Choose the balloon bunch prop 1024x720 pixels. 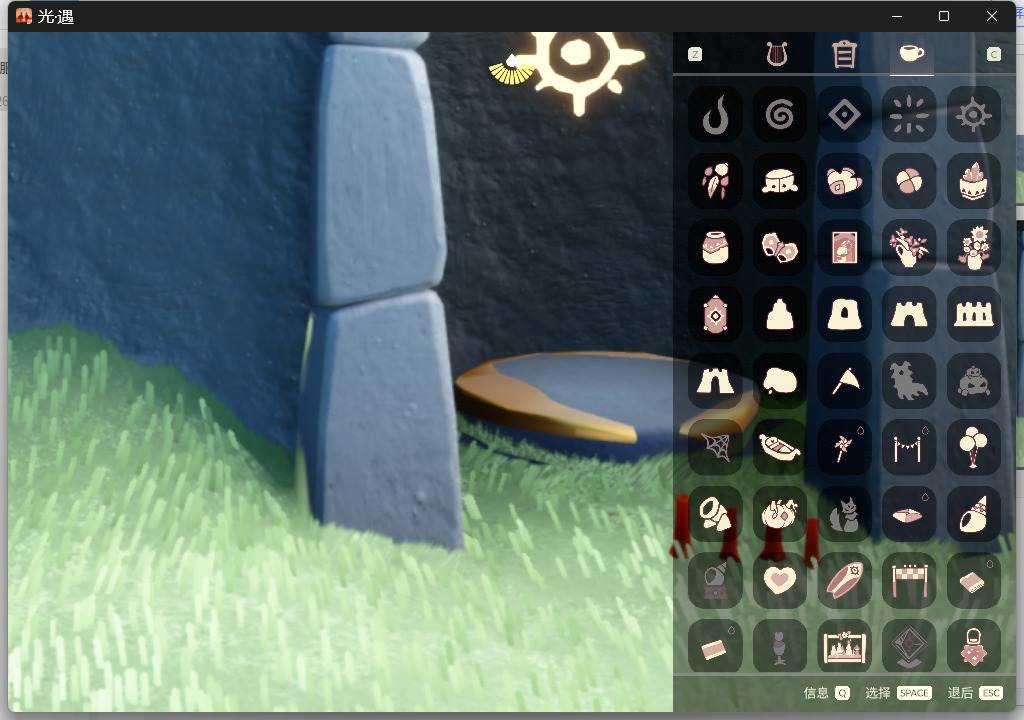(973, 448)
